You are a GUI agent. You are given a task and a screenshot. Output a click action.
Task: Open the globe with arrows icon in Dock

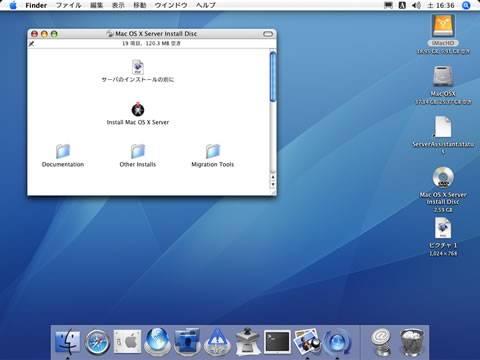[x=337, y=342]
